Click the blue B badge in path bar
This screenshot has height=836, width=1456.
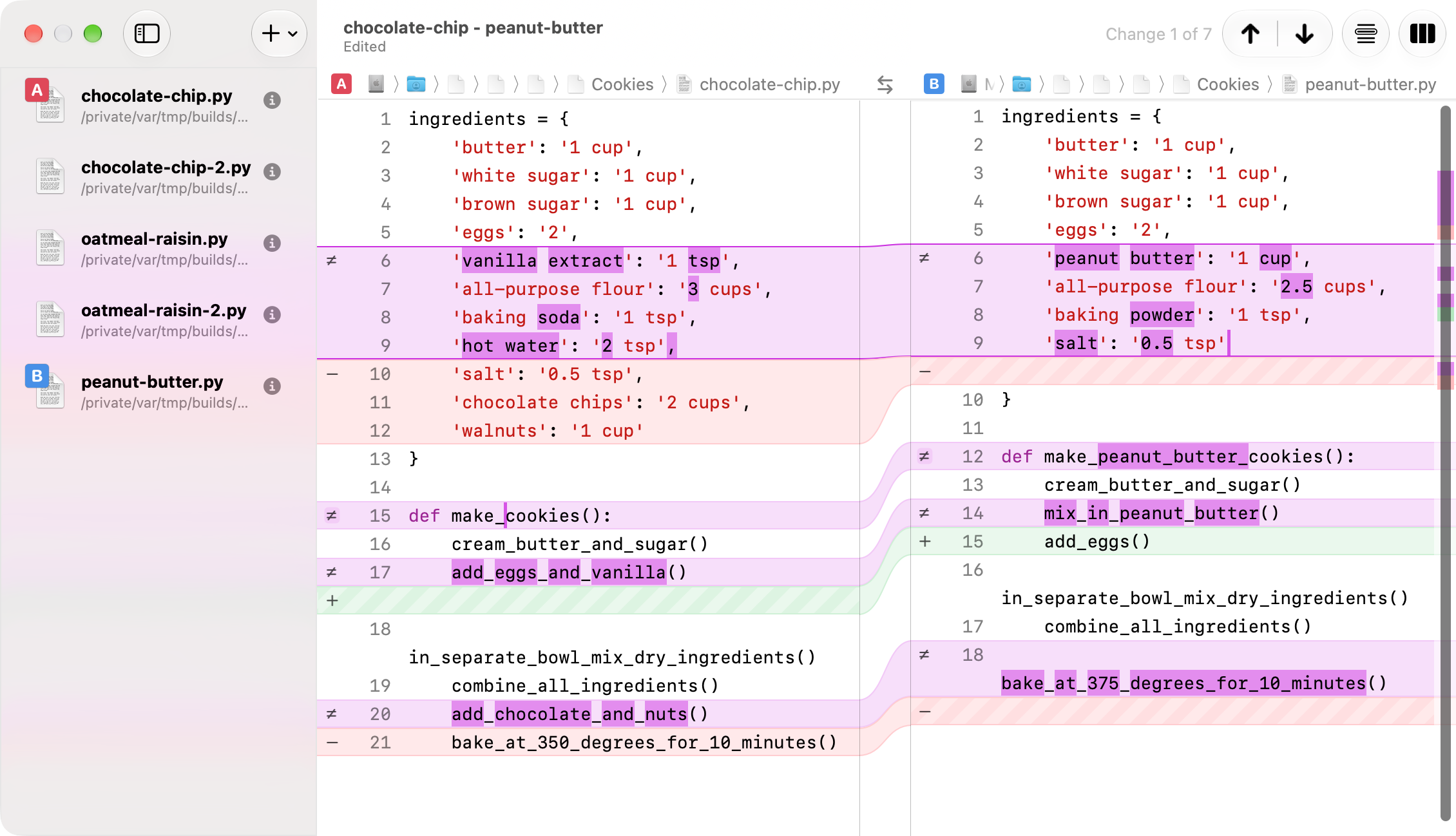(934, 84)
